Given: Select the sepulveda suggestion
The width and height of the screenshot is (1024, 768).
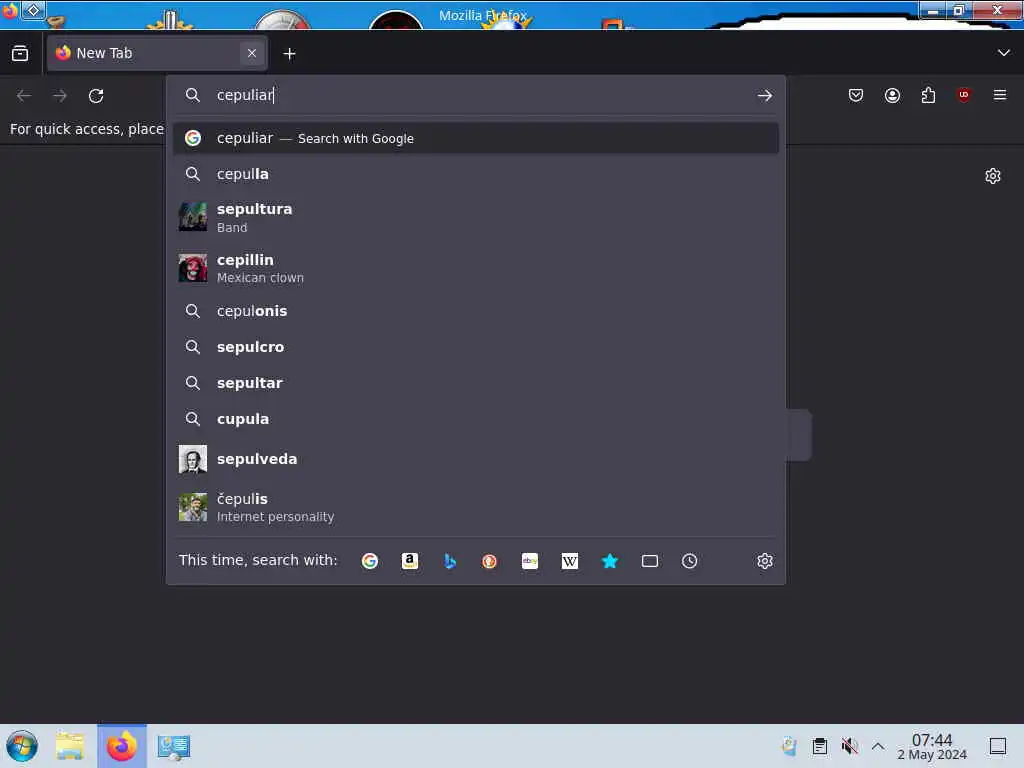Looking at the screenshot, I should pyautogui.click(x=475, y=459).
